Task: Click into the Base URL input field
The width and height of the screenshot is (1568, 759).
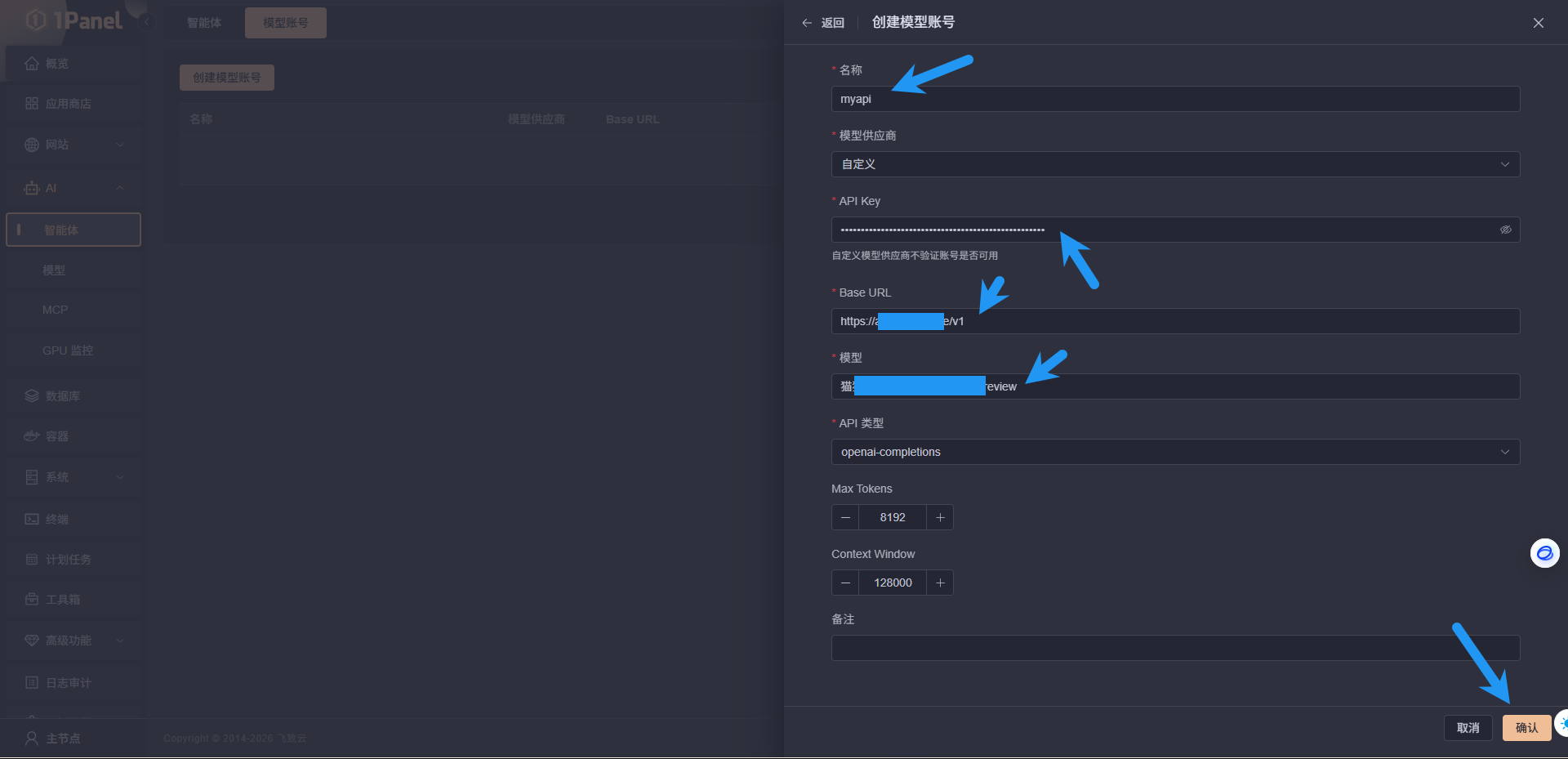Action: [1225, 321]
